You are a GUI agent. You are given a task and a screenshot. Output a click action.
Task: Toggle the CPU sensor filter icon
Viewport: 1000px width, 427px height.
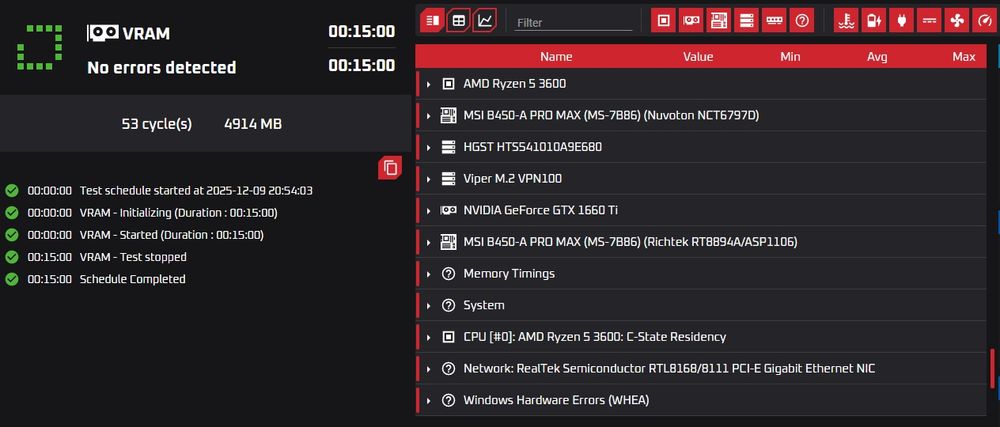[663, 21]
